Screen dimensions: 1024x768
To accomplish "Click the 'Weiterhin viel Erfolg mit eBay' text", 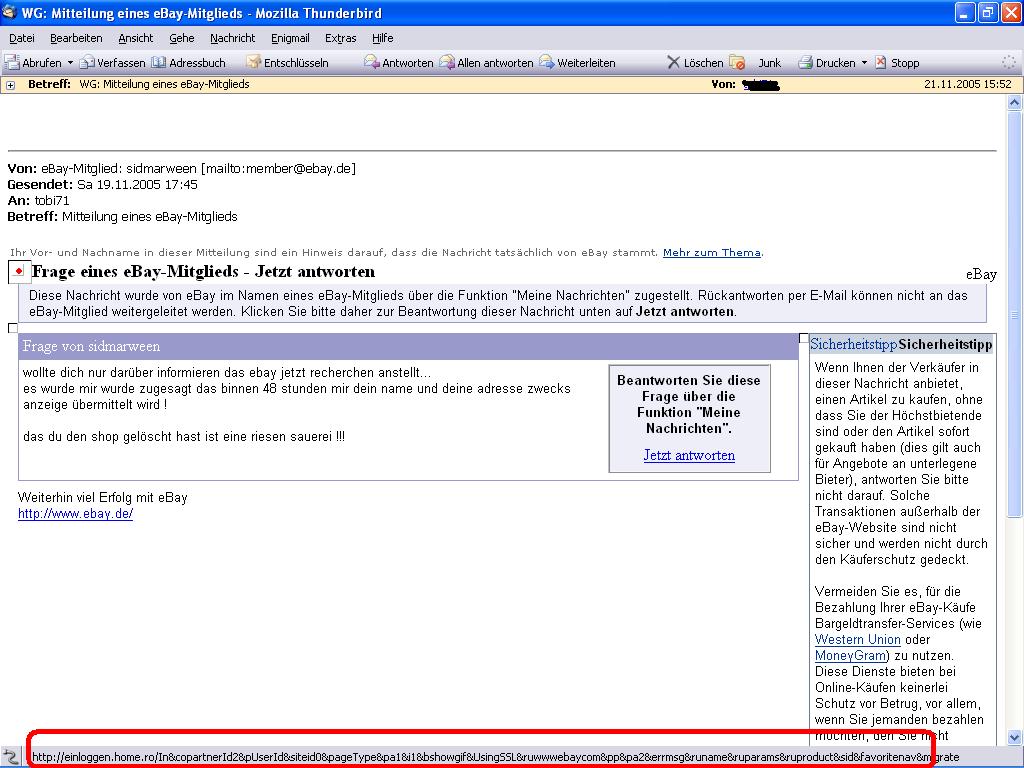I will (103, 498).
